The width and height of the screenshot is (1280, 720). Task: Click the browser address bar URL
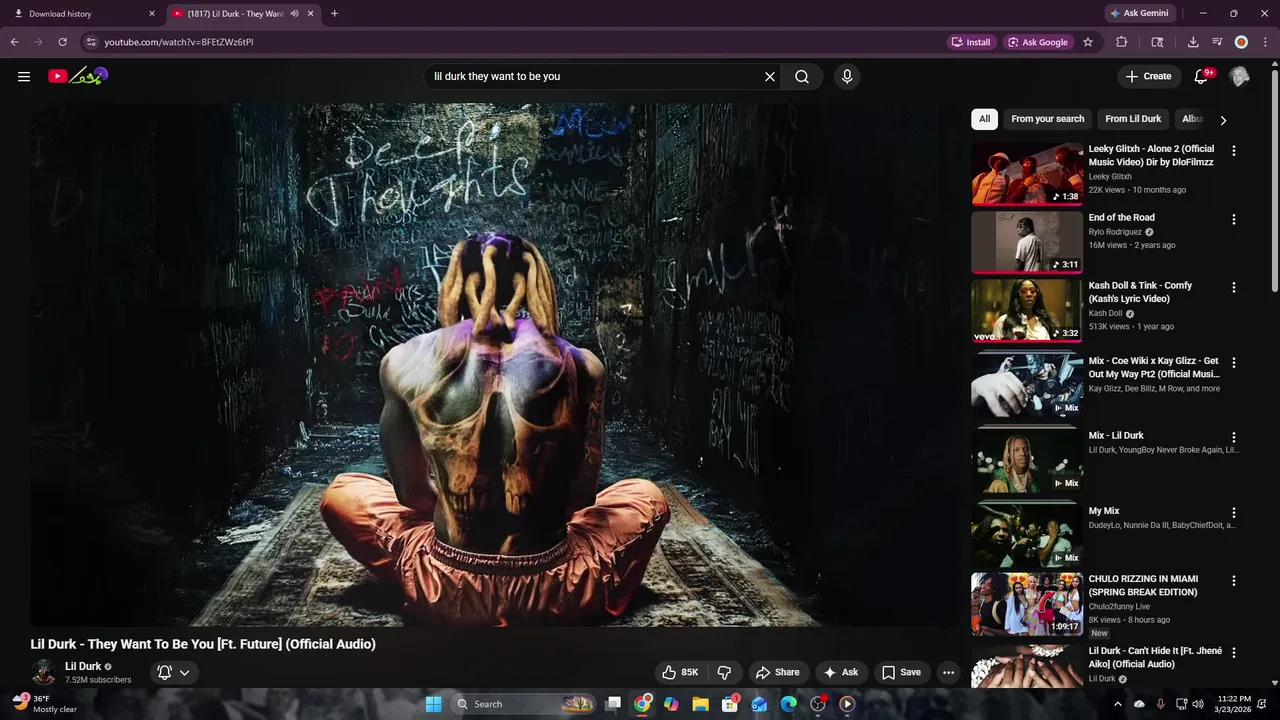179,42
